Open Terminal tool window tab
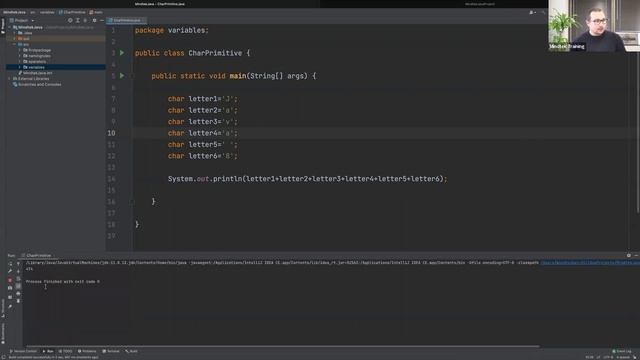 coord(111,351)
